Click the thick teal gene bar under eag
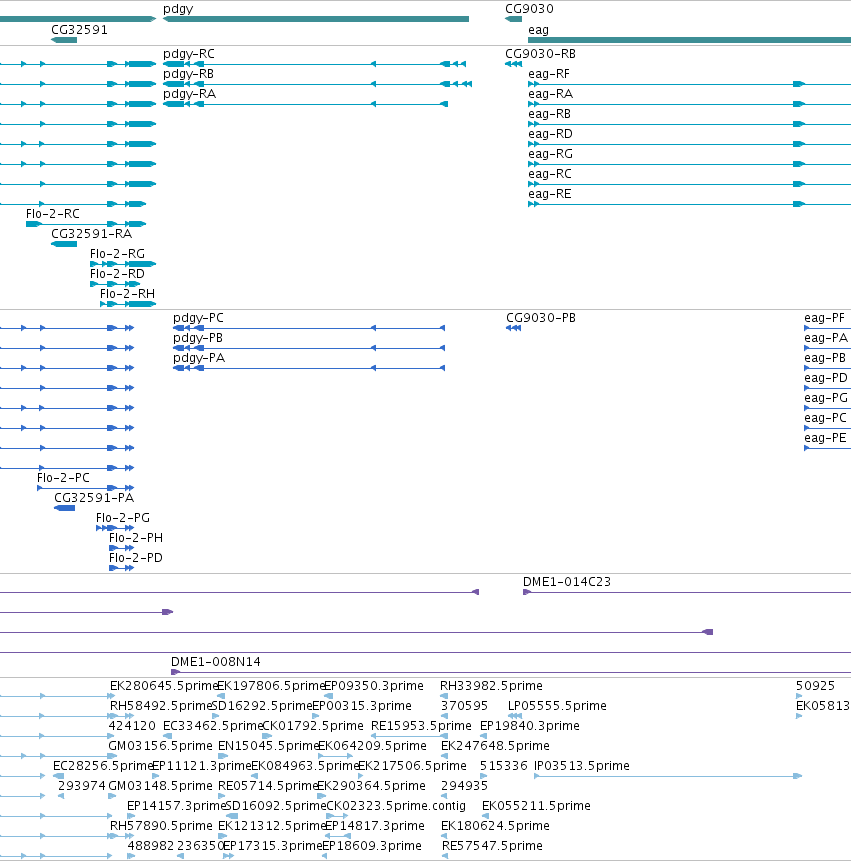851x861 pixels. click(x=690, y=40)
